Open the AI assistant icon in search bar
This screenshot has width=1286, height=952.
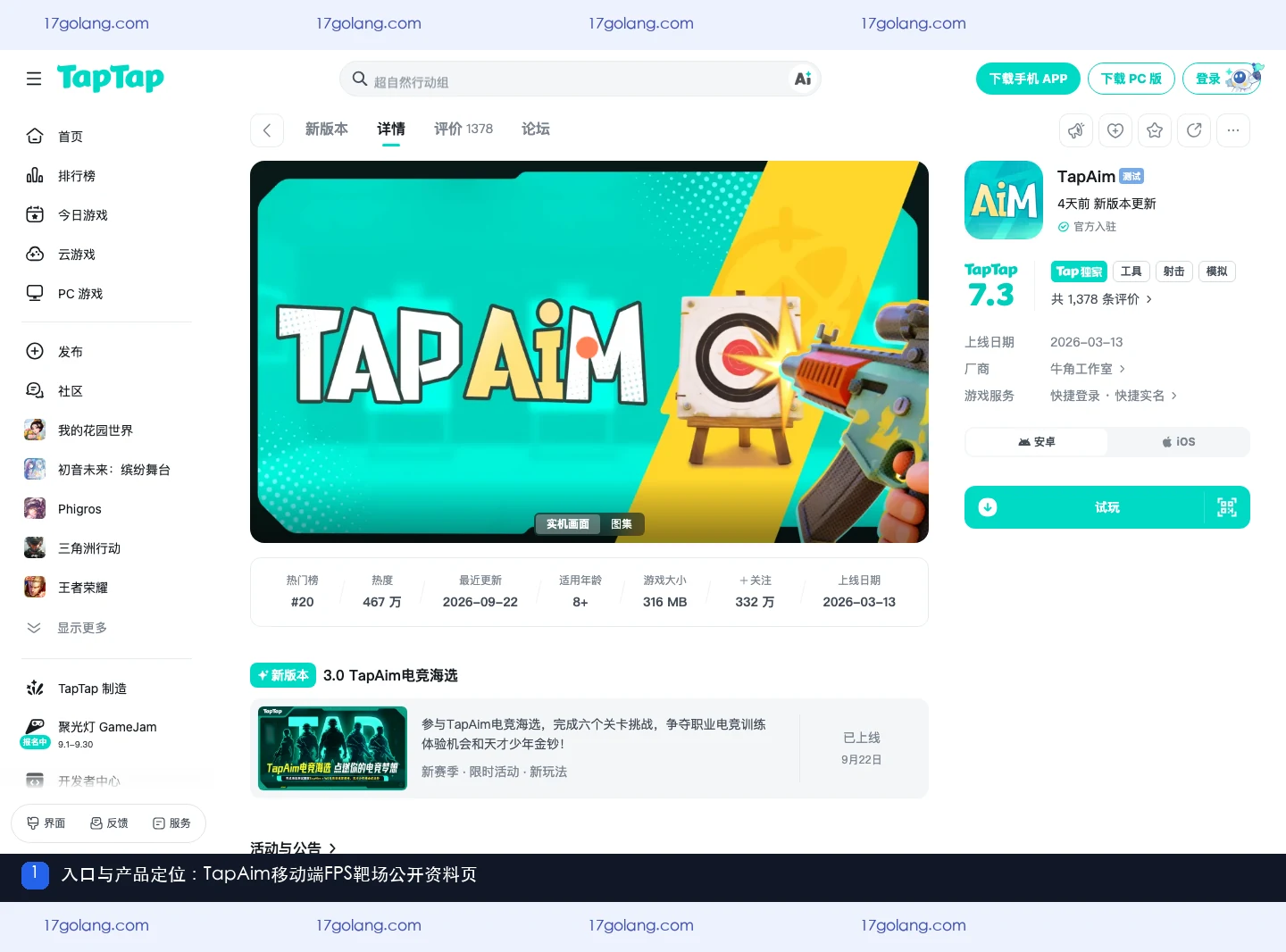(x=803, y=79)
